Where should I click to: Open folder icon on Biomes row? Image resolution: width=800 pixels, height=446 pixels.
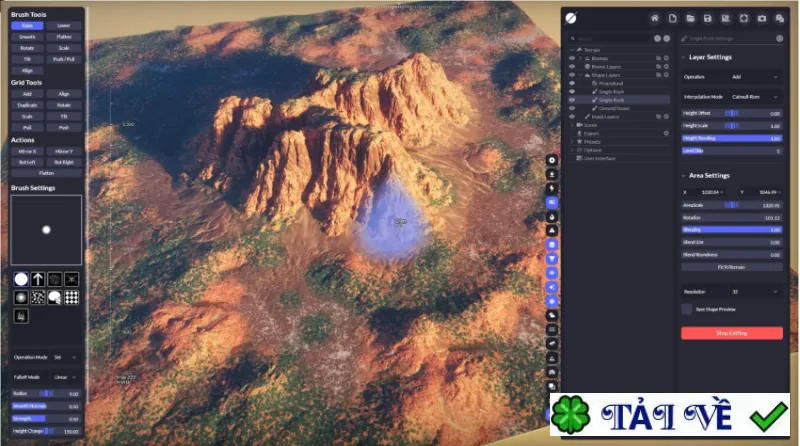click(658, 58)
